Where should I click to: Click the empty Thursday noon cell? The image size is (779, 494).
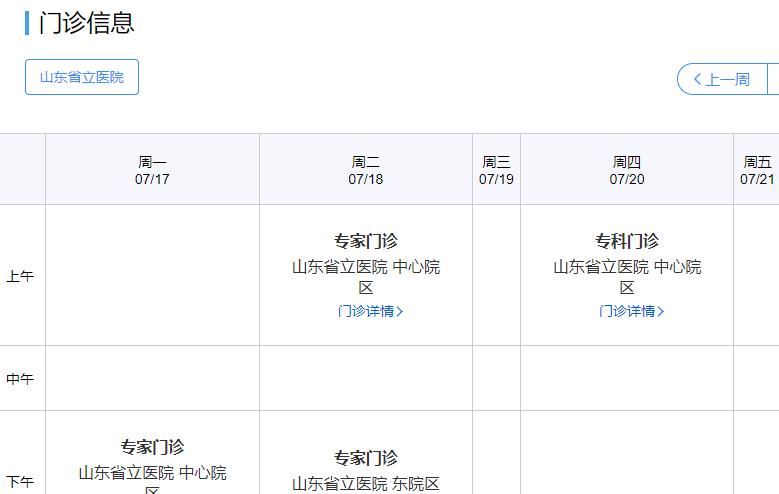tap(627, 379)
